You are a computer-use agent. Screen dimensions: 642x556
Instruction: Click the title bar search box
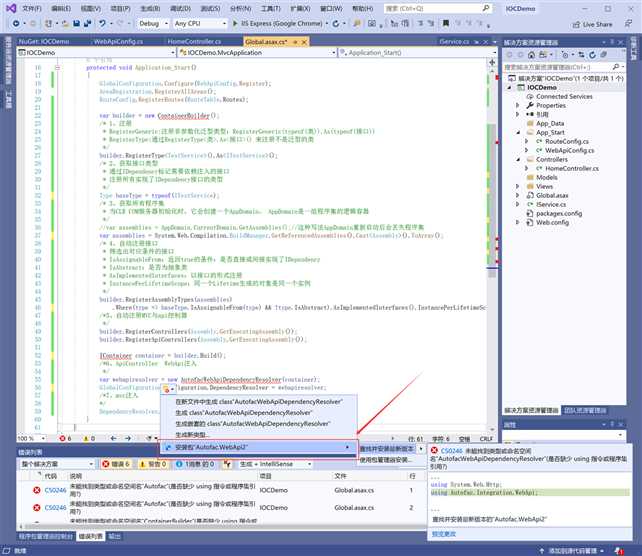click(438, 8)
